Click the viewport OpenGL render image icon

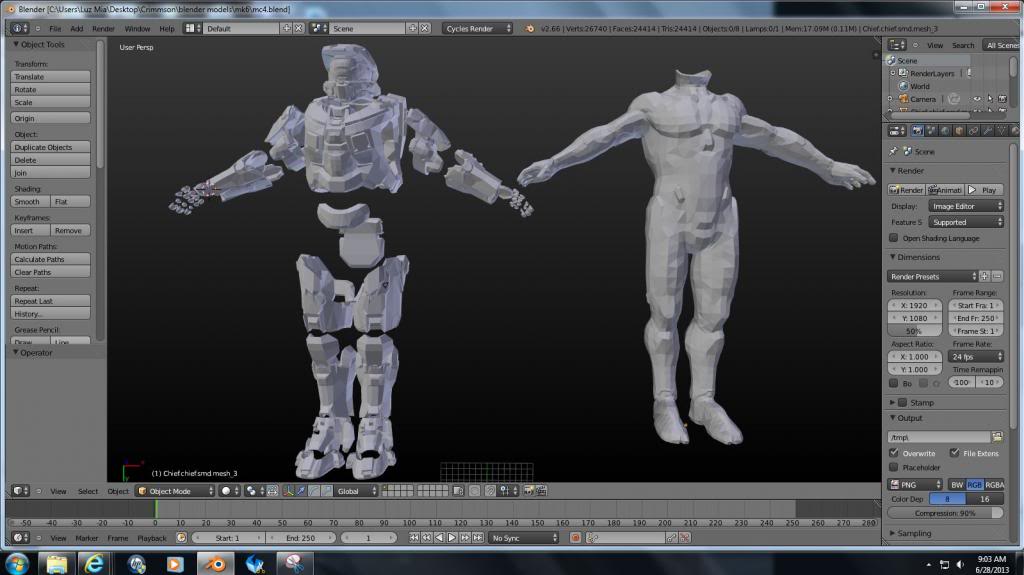coord(528,491)
